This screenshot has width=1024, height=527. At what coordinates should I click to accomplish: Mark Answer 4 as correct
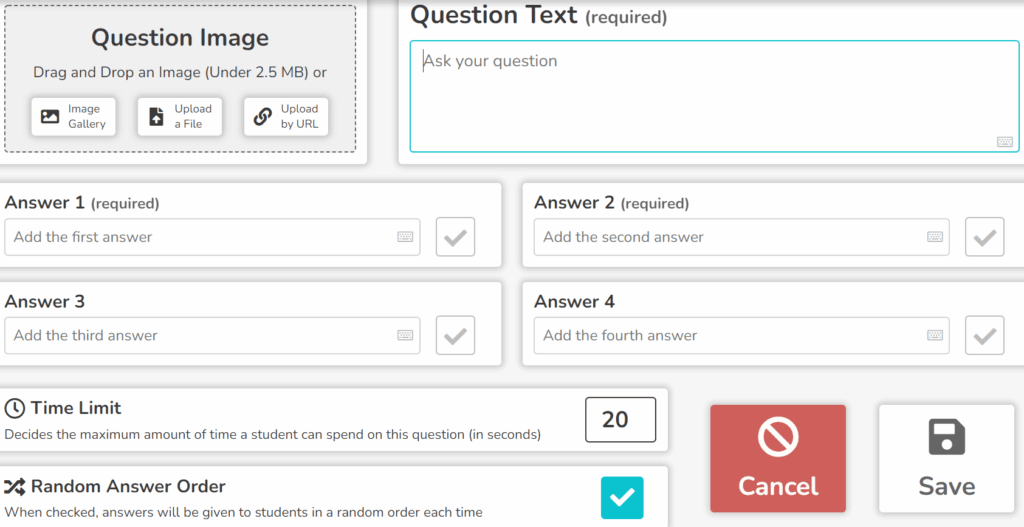coord(985,336)
